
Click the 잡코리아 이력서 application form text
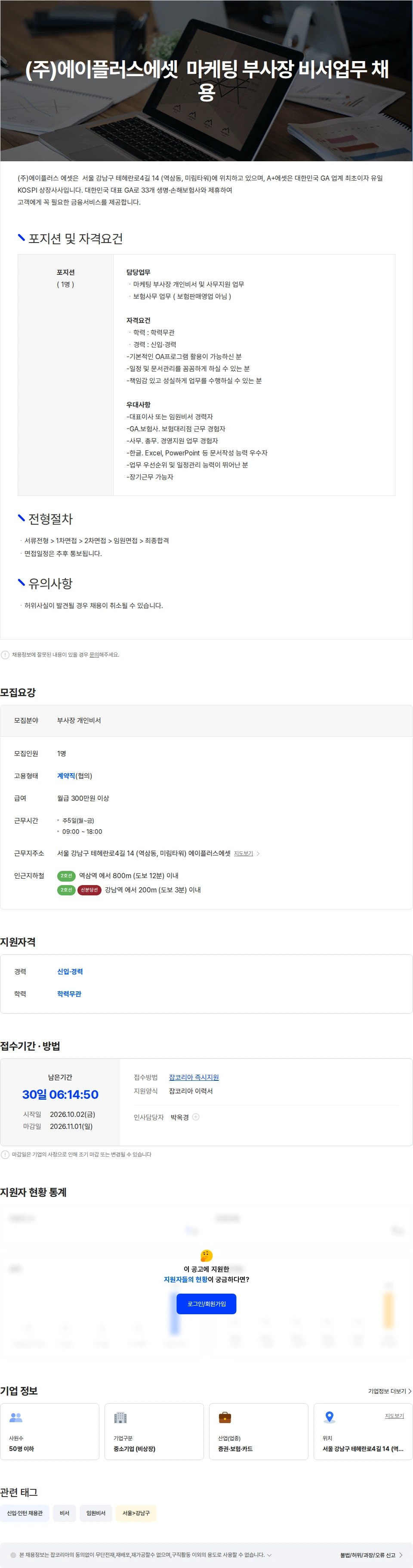[191, 1091]
